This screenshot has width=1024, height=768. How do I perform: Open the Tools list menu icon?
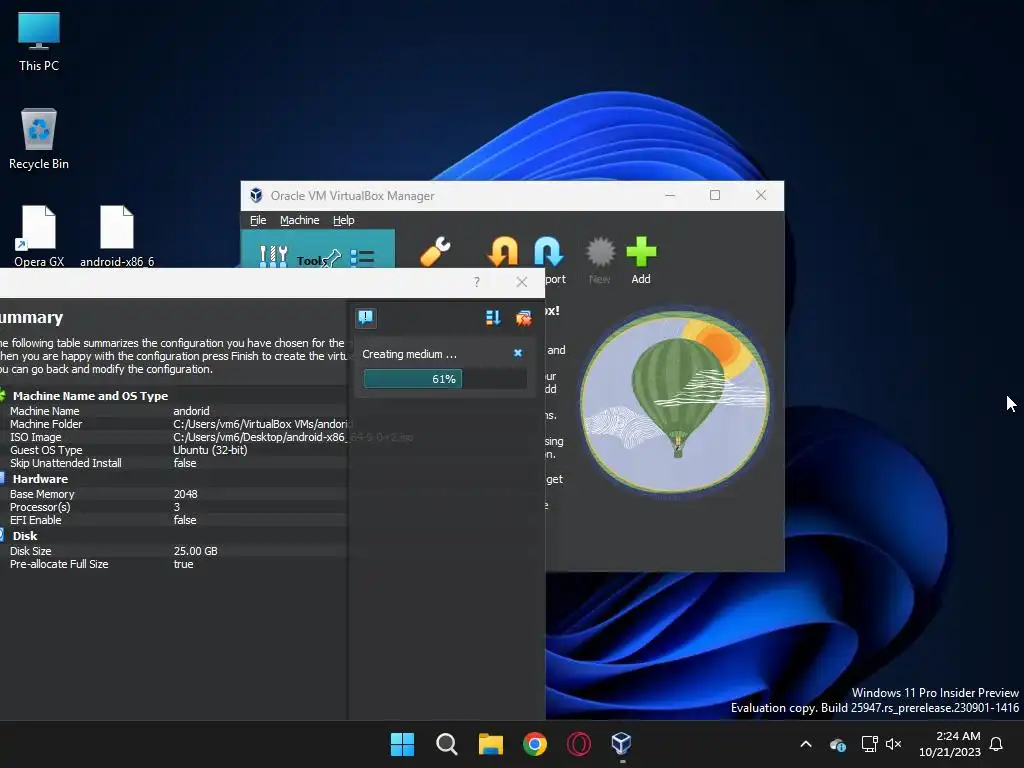coord(362,259)
